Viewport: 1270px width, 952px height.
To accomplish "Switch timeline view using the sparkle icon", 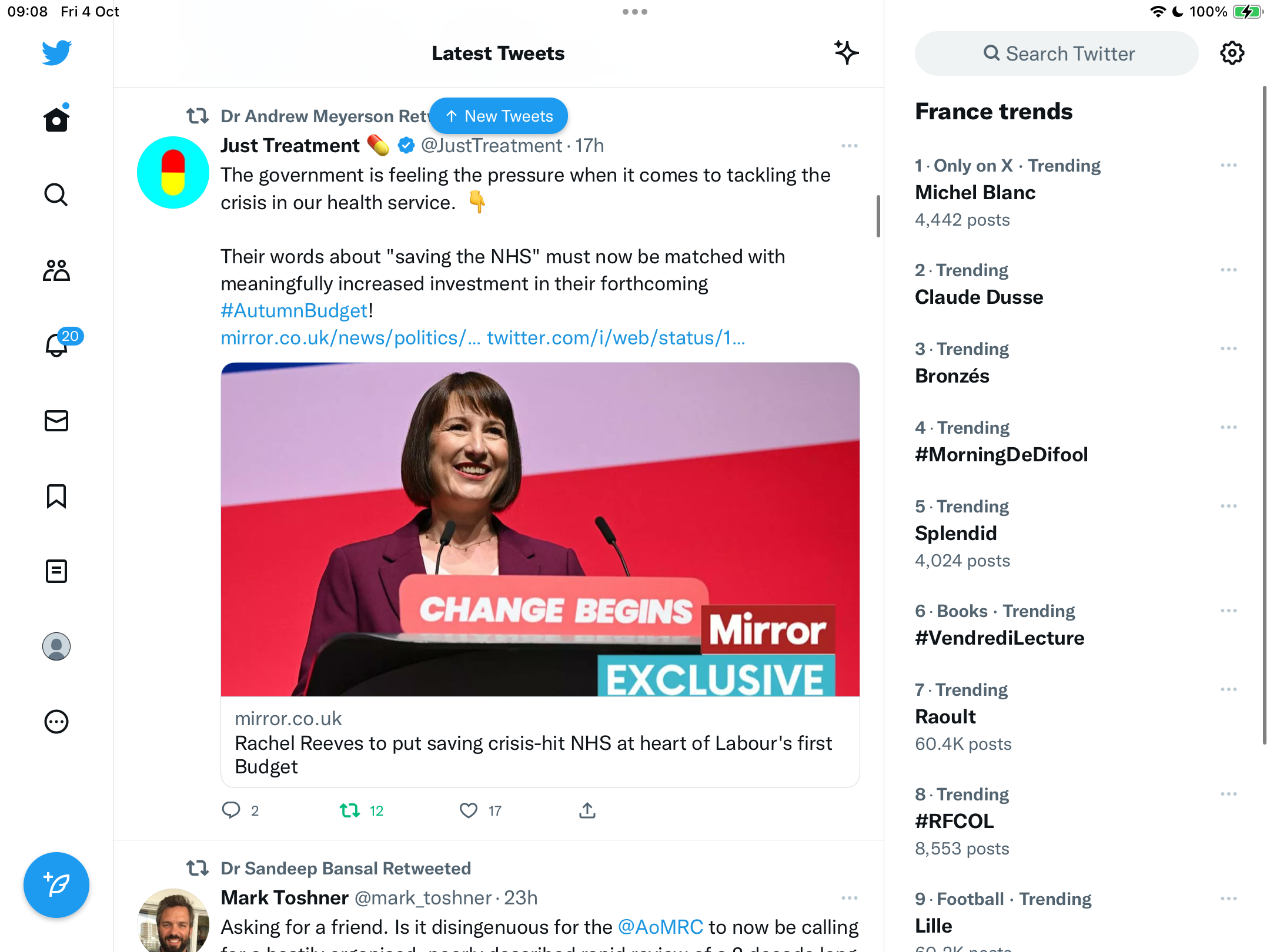I will click(x=846, y=53).
